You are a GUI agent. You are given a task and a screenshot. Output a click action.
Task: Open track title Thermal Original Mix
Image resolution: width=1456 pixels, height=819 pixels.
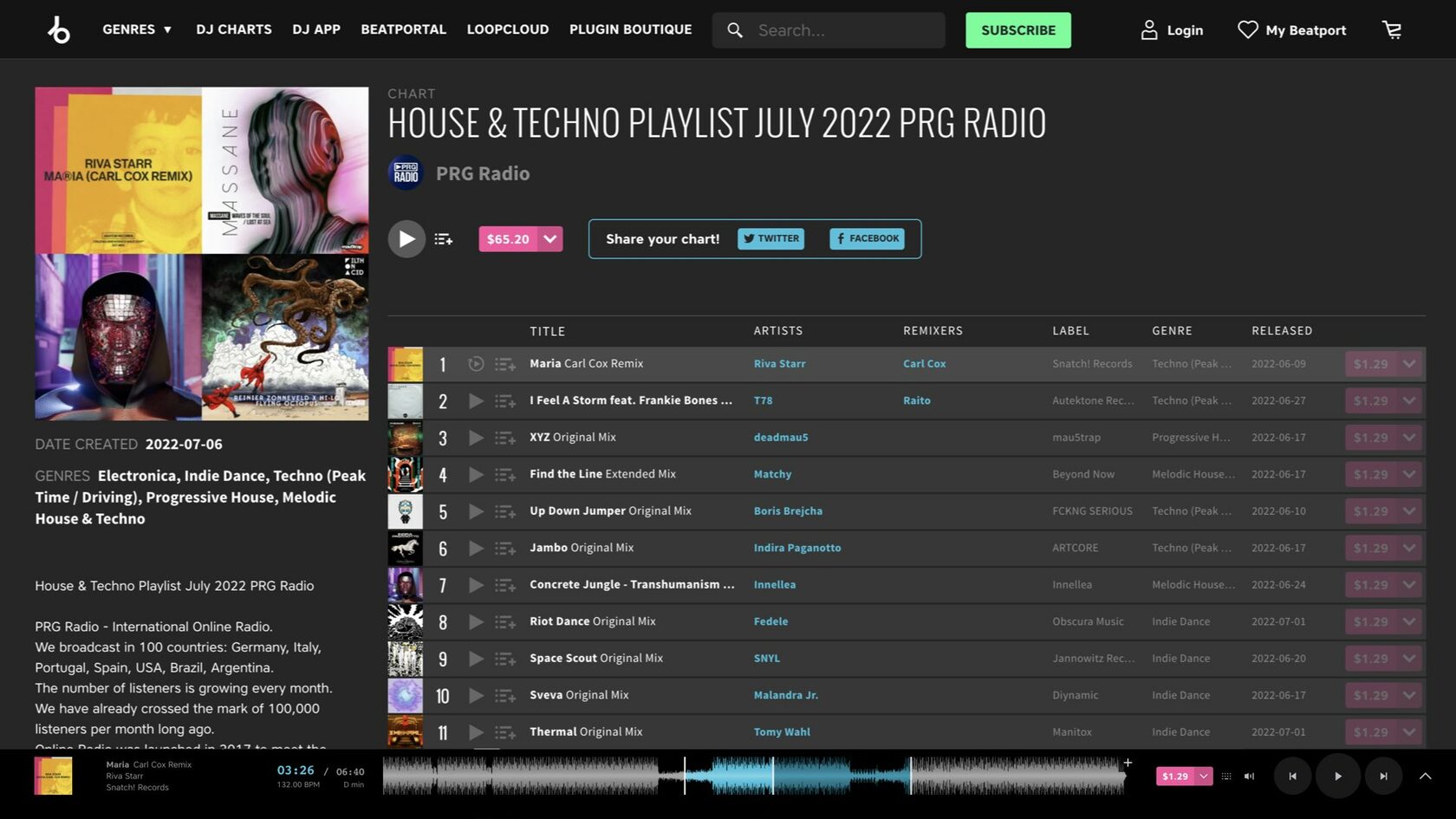586,732
